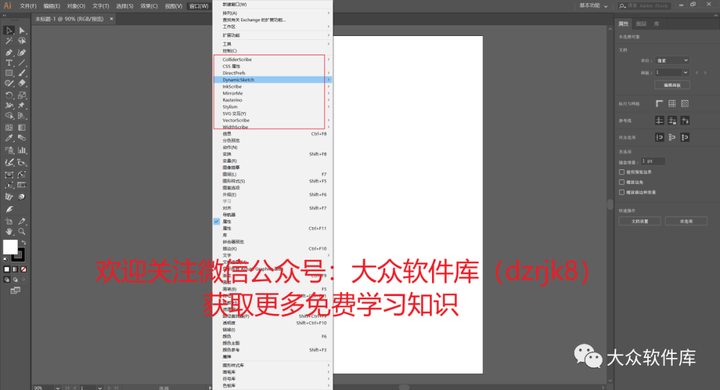Click the Preferences button beside Document Setup
The image size is (720, 390).
click(686, 221)
